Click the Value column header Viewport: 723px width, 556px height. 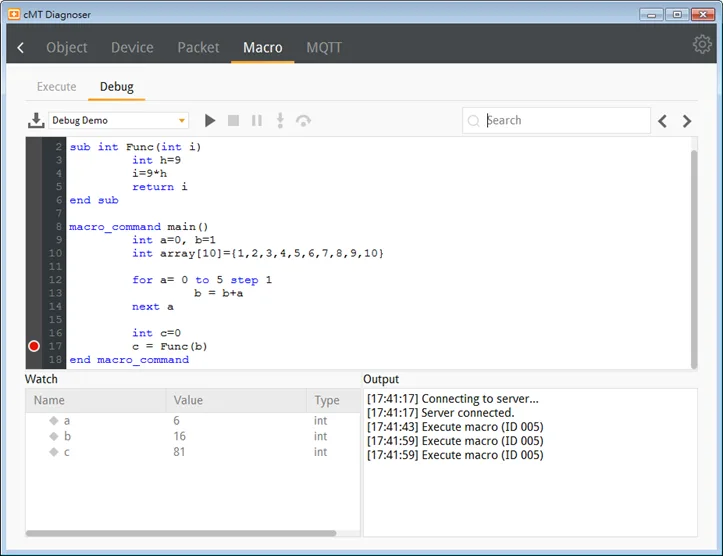pos(236,400)
